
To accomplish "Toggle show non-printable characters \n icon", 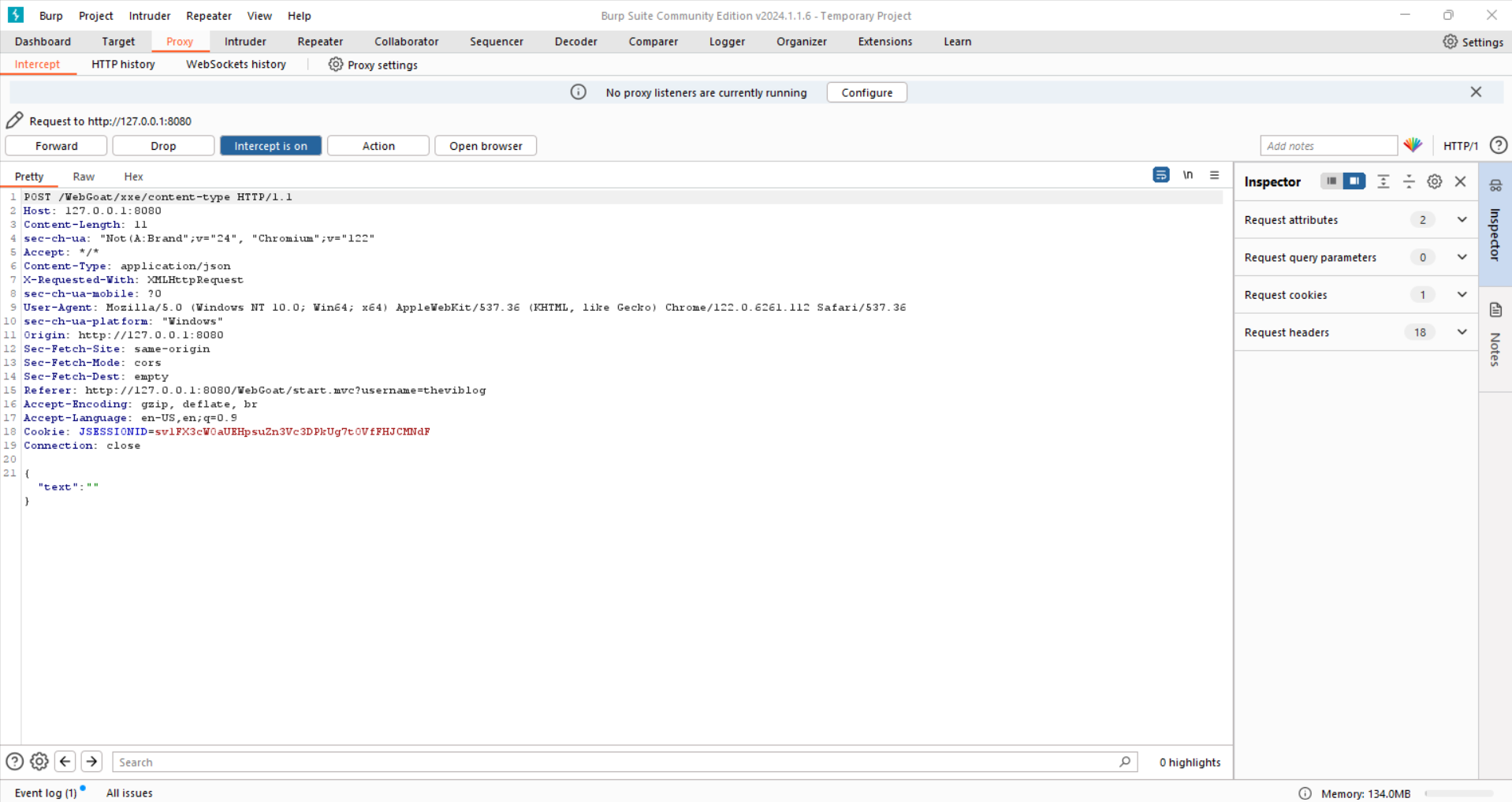I will [1188, 175].
